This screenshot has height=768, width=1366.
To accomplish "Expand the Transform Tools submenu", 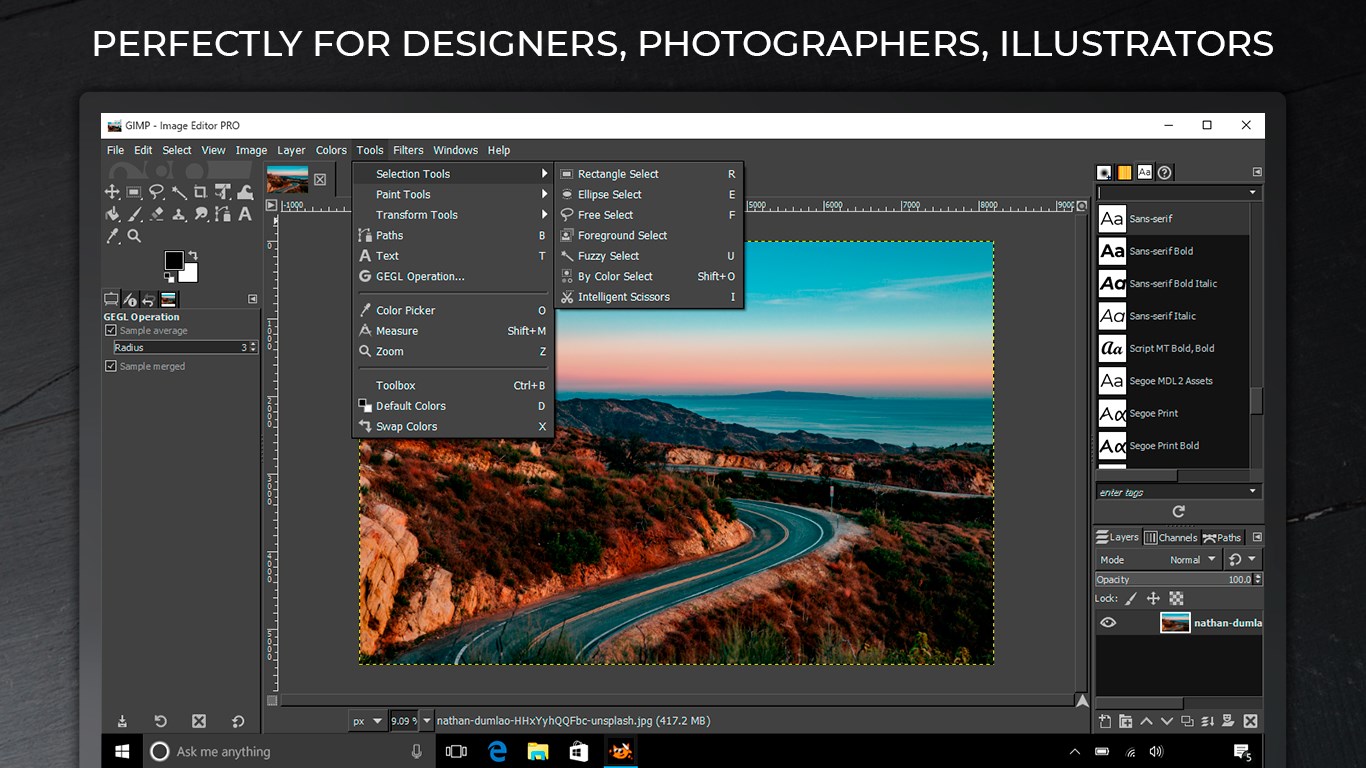I will coord(453,215).
